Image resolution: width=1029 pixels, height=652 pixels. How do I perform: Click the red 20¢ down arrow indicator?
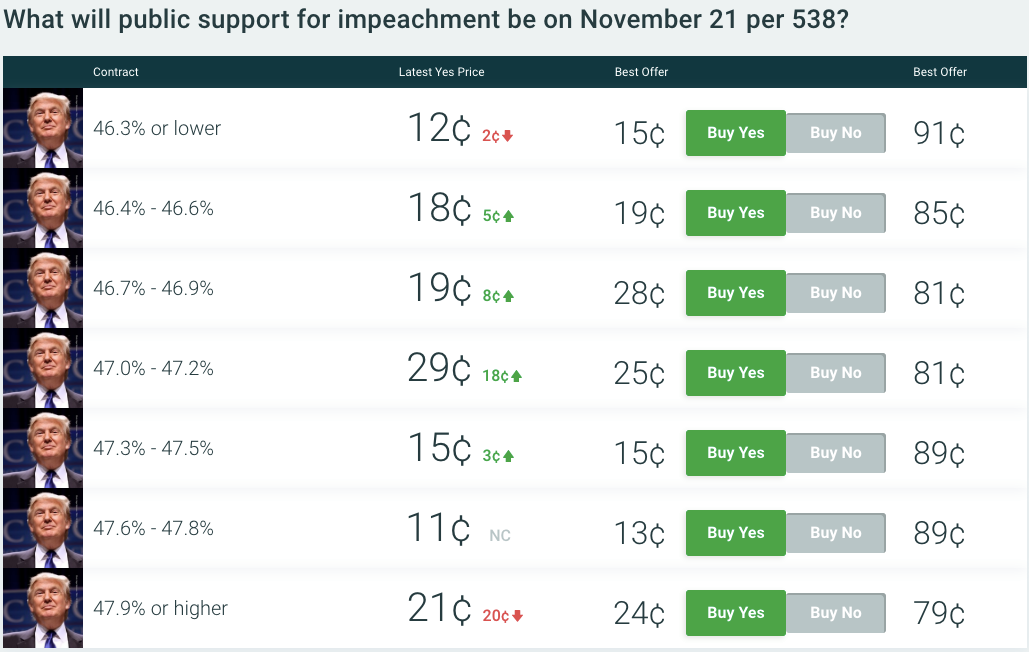tap(503, 616)
